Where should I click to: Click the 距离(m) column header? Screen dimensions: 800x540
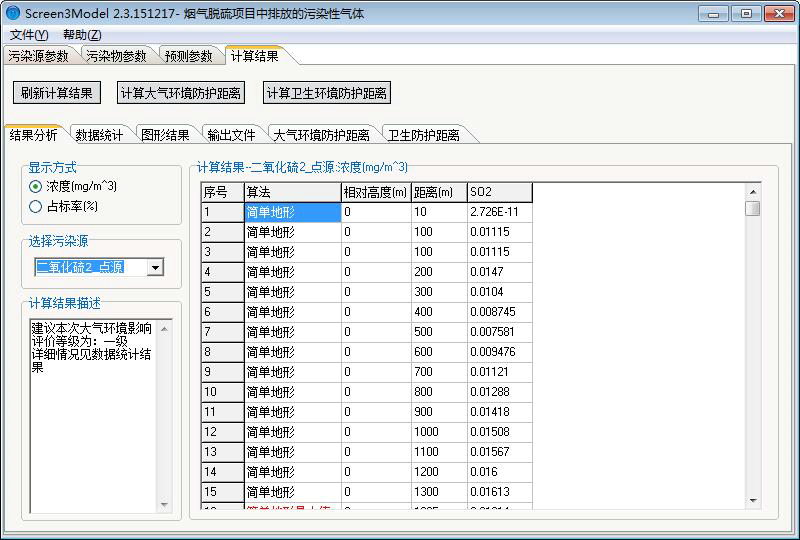439,192
